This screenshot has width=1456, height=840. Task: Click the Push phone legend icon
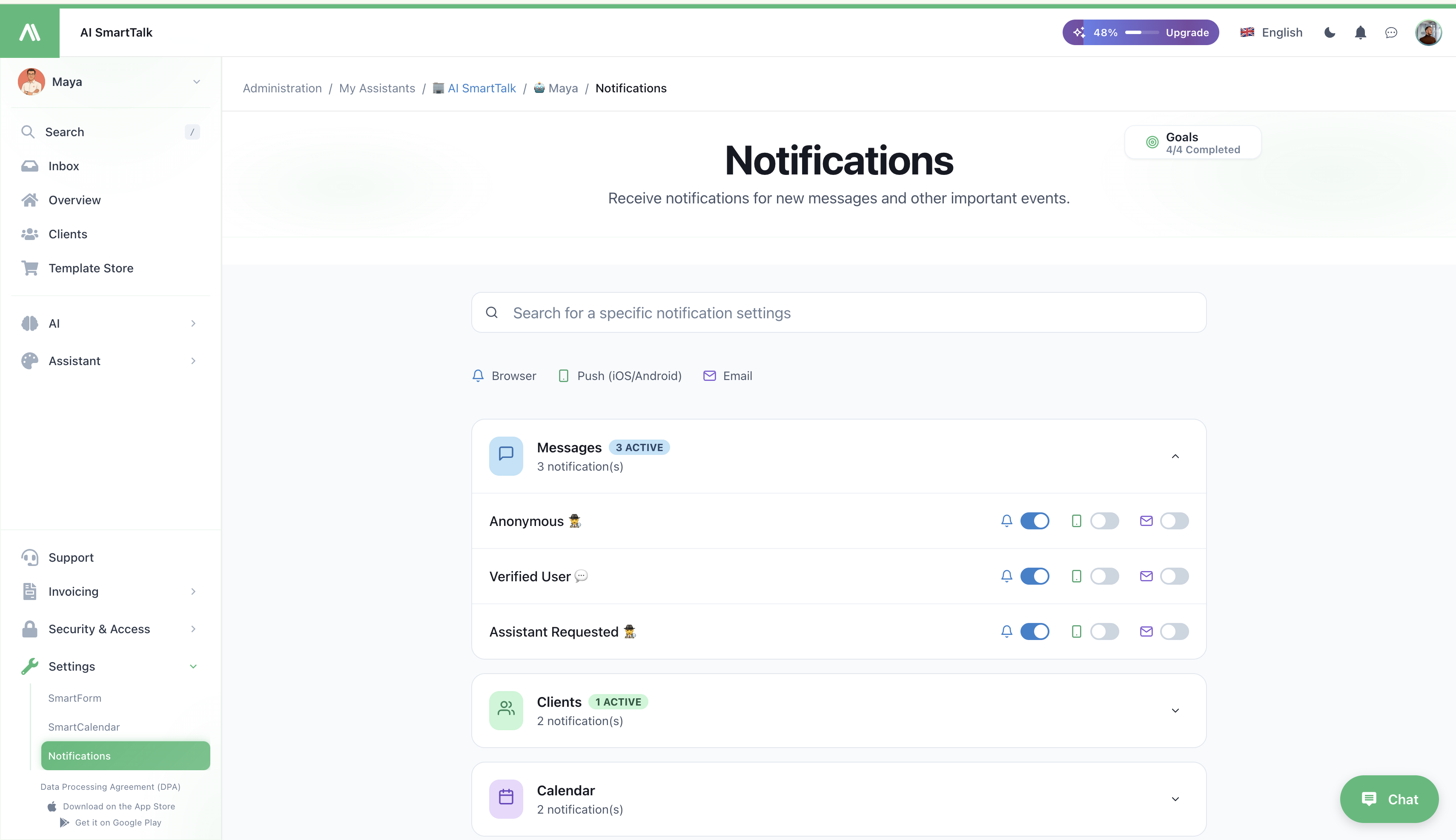pos(564,376)
